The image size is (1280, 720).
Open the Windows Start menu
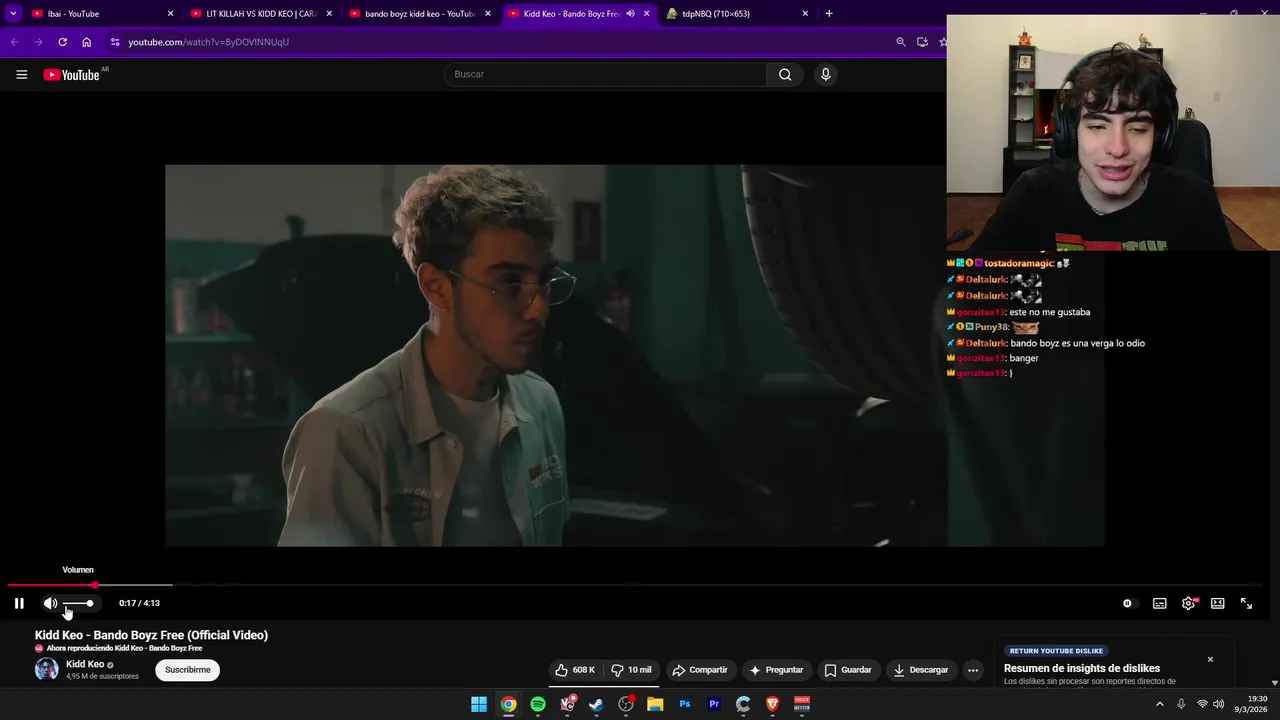(479, 704)
